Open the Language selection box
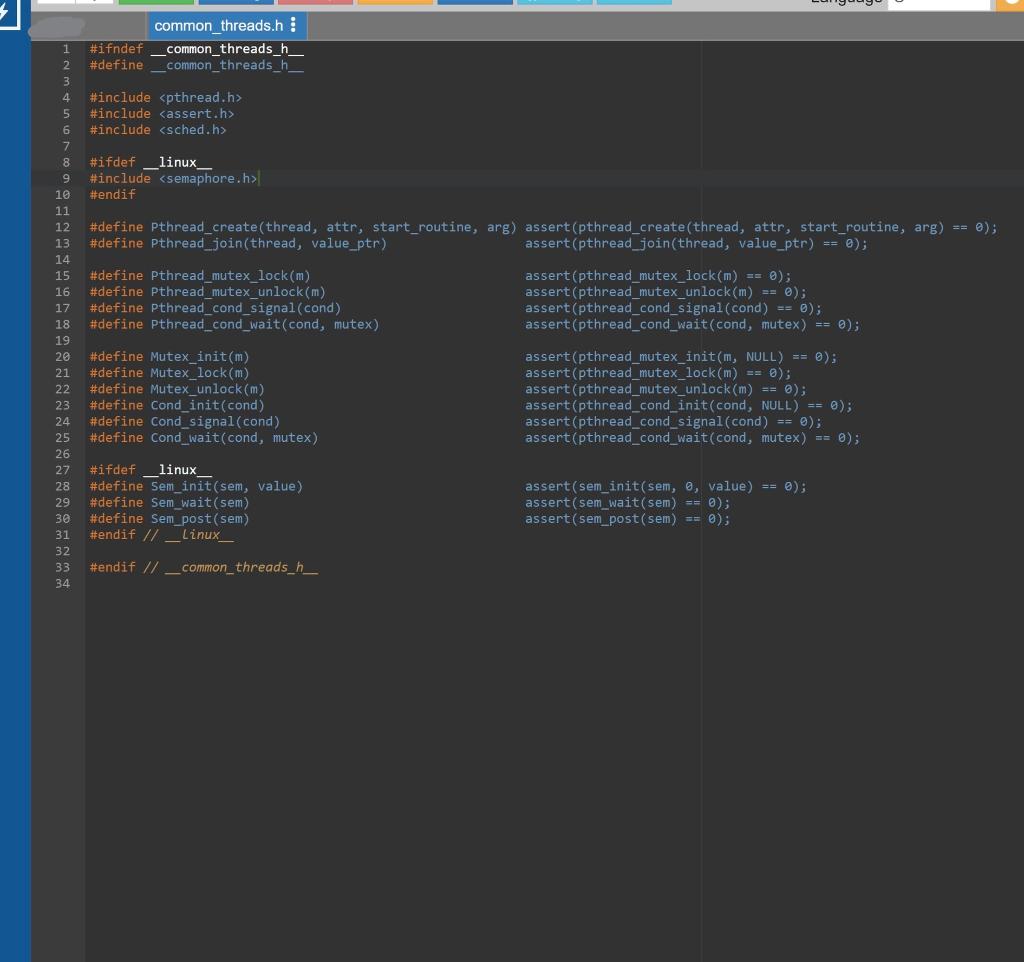The height and width of the screenshot is (962, 1024). [938, 4]
